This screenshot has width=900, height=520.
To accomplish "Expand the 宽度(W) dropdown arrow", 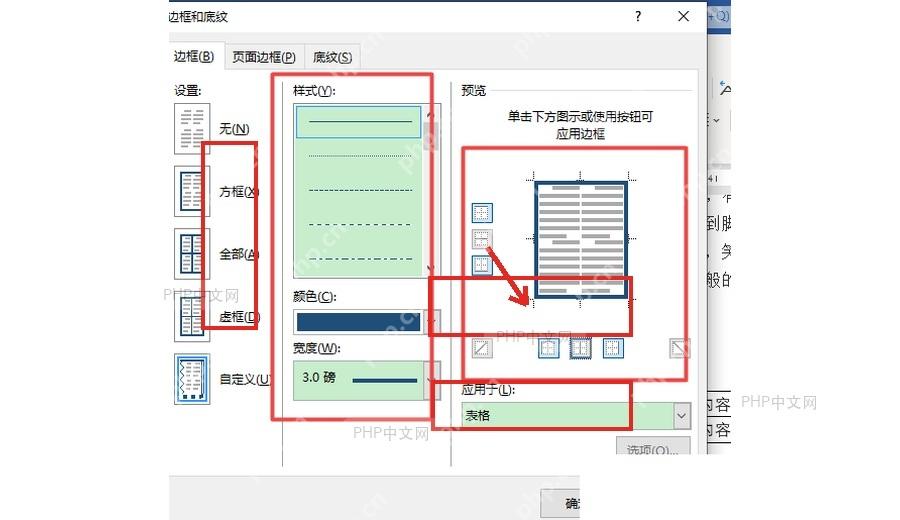I will pyautogui.click(x=433, y=380).
